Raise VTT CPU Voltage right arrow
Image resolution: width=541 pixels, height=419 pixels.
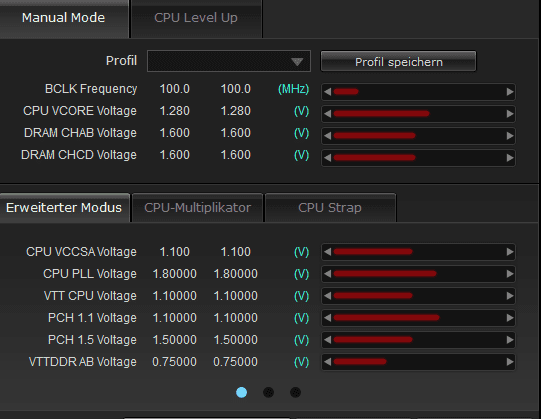pos(510,296)
